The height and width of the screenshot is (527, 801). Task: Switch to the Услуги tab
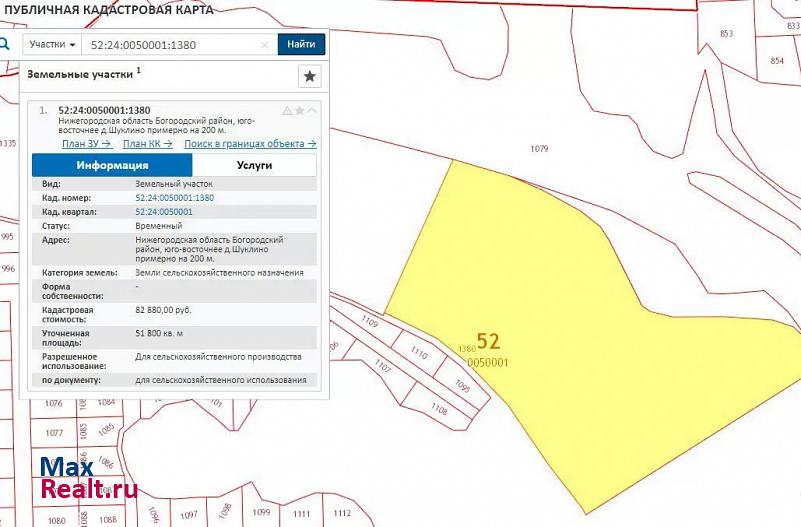pos(254,165)
